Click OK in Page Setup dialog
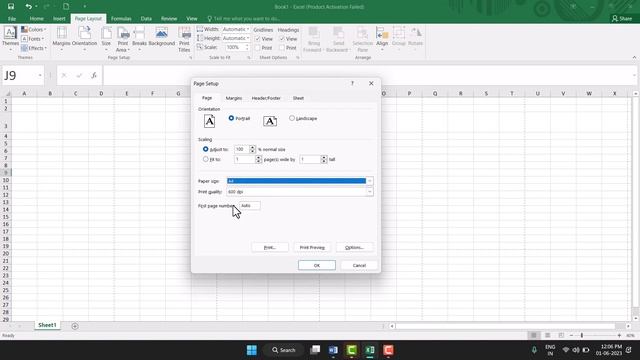Screen dimensions: 640x360 click(x=317, y=265)
